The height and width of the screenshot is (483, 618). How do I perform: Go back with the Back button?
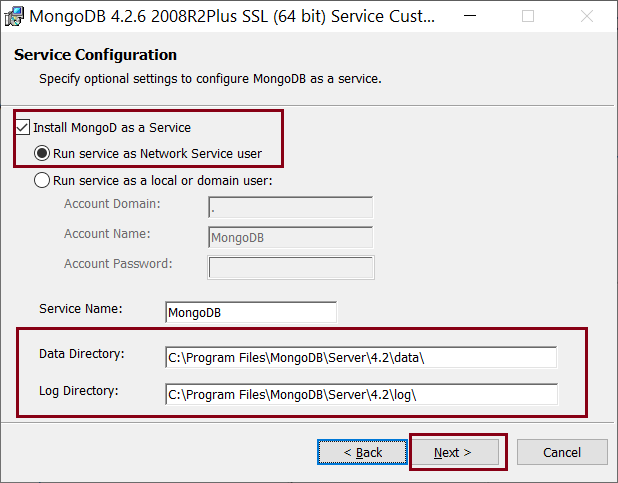[x=362, y=452]
